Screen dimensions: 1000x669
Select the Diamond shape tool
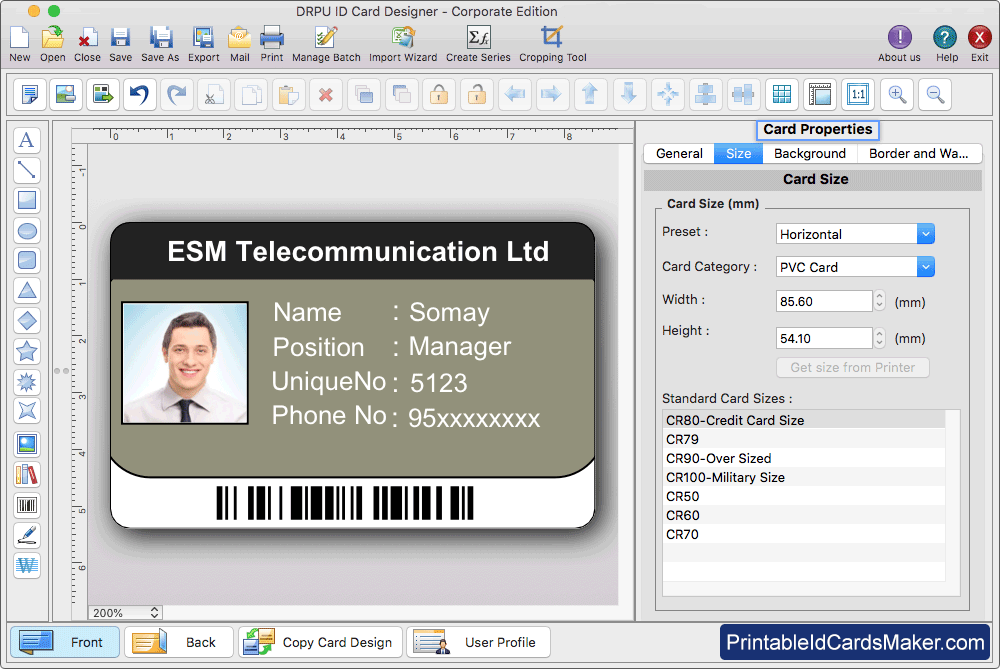pyautogui.click(x=27, y=320)
